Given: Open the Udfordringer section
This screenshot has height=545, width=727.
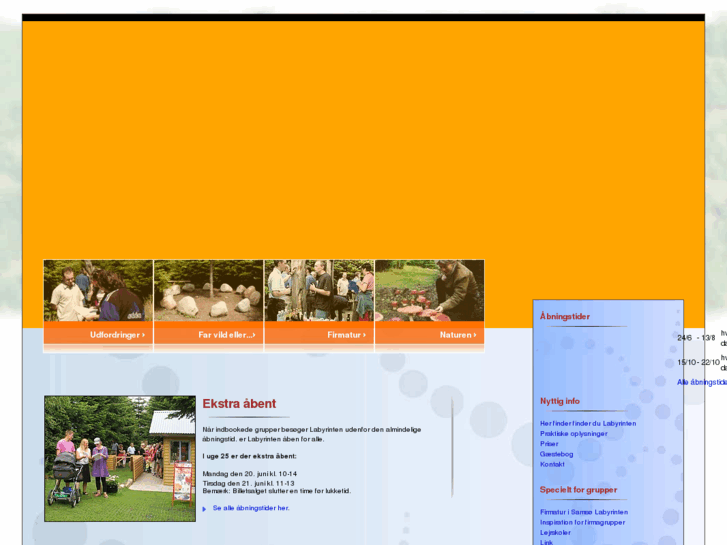Looking at the screenshot, I should [117, 335].
